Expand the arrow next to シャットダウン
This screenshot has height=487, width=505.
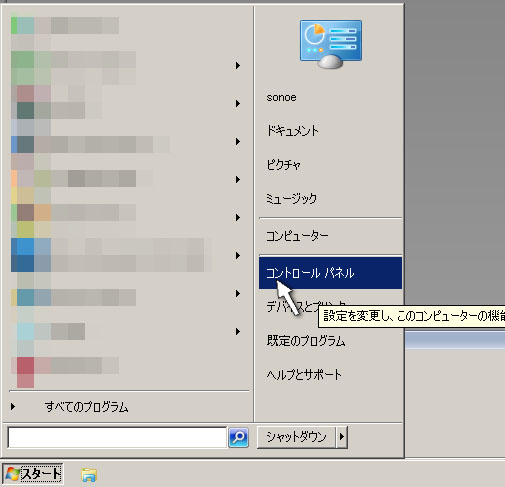[x=342, y=436]
